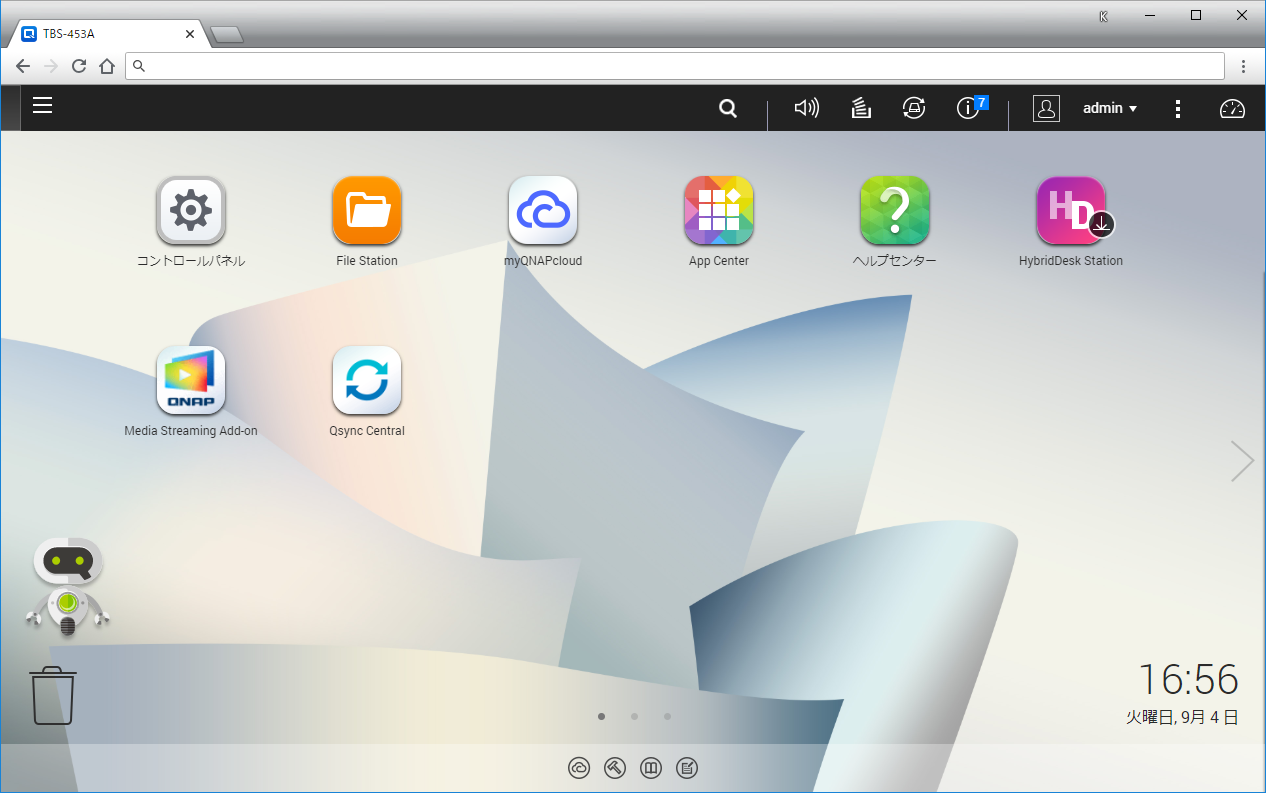Image resolution: width=1266 pixels, height=793 pixels.
Task: Open myQNAPcloud app
Action: [543, 211]
